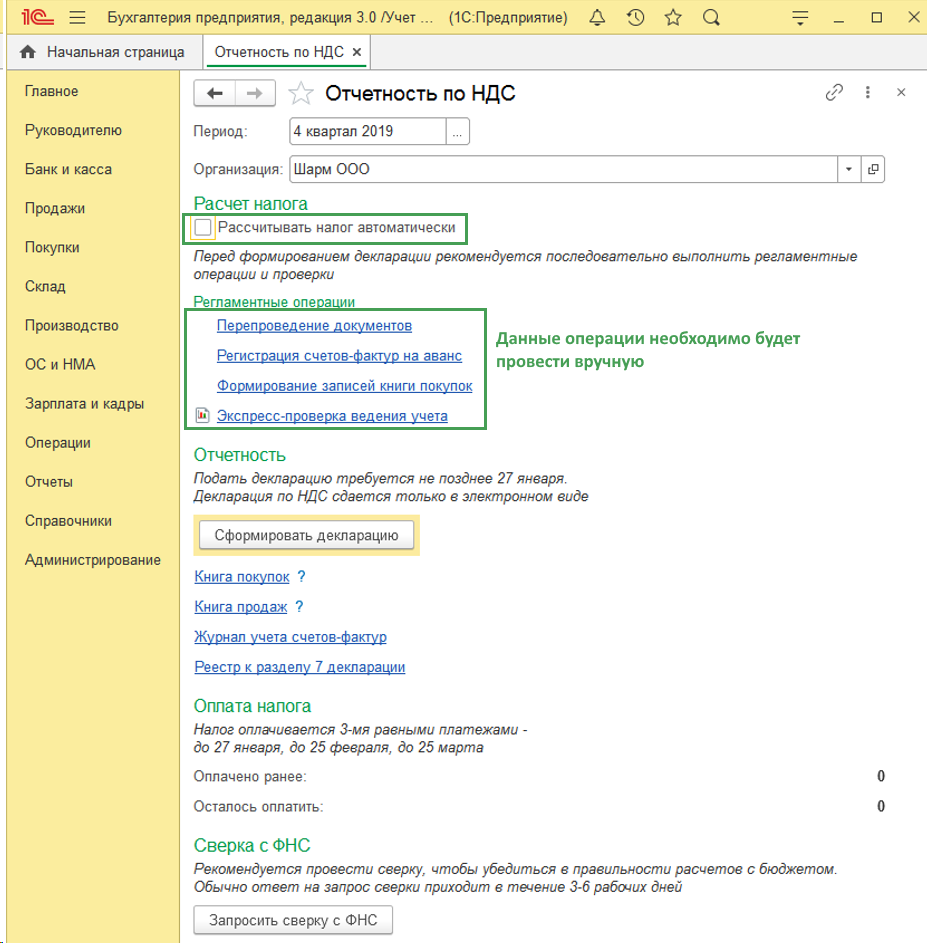927x943 pixels.
Task: Open history clock icon
Action: (x=635, y=17)
